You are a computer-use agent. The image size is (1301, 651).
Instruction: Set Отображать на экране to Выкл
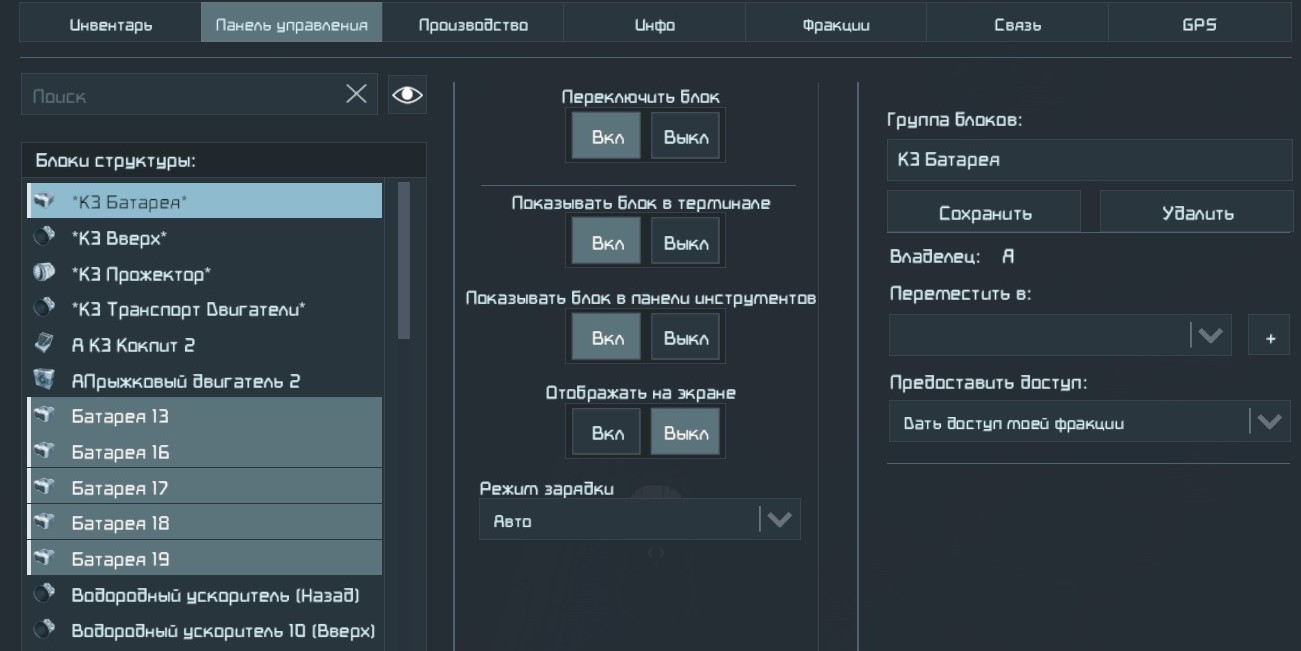[x=684, y=430]
